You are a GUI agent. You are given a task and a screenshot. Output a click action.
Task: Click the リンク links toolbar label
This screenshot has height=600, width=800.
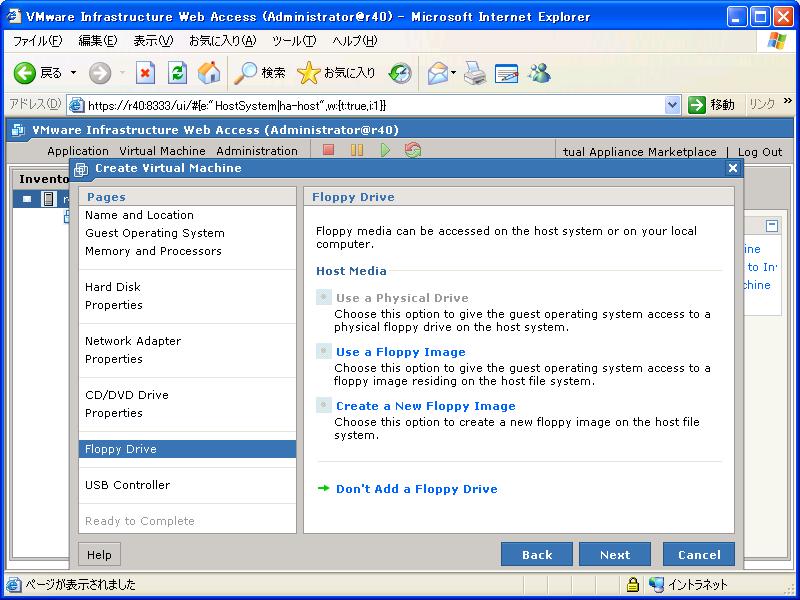click(x=762, y=104)
